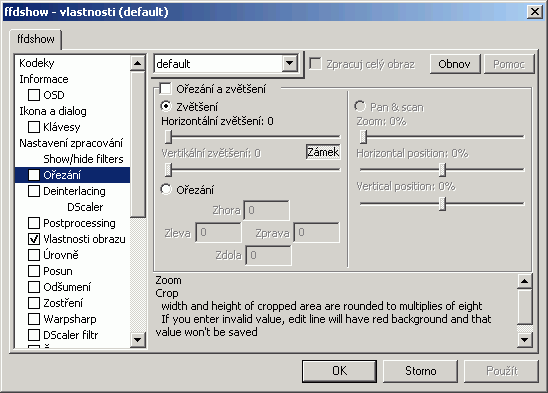The image size is (548, 393).
Task: Click the 'Zoom' help text line
Action: (x=168, y=280)
